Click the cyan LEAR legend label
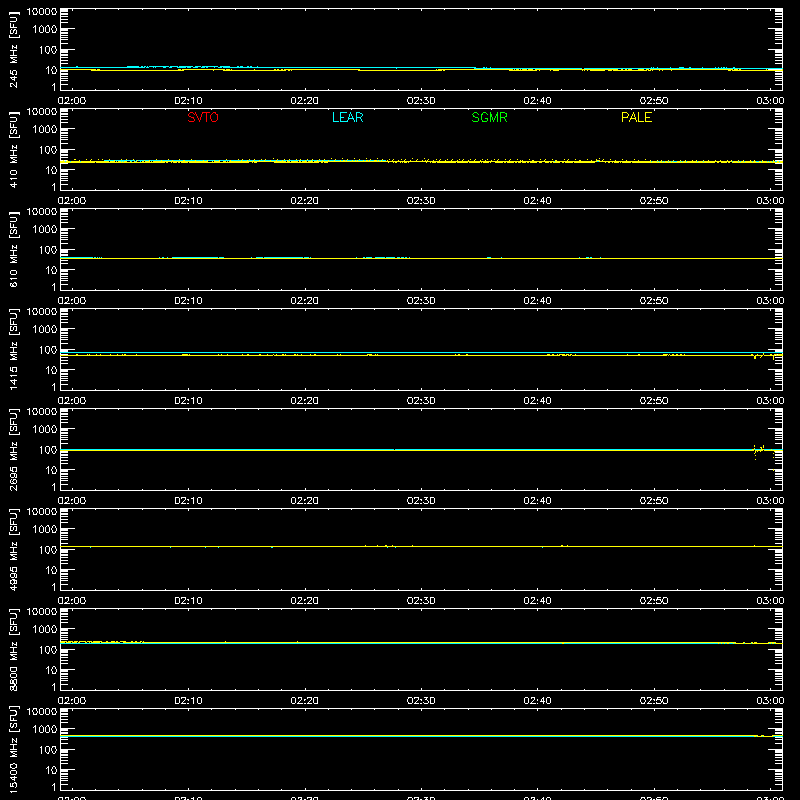The width and height of the screenshot is (800, 800). [x=347, y=117]
